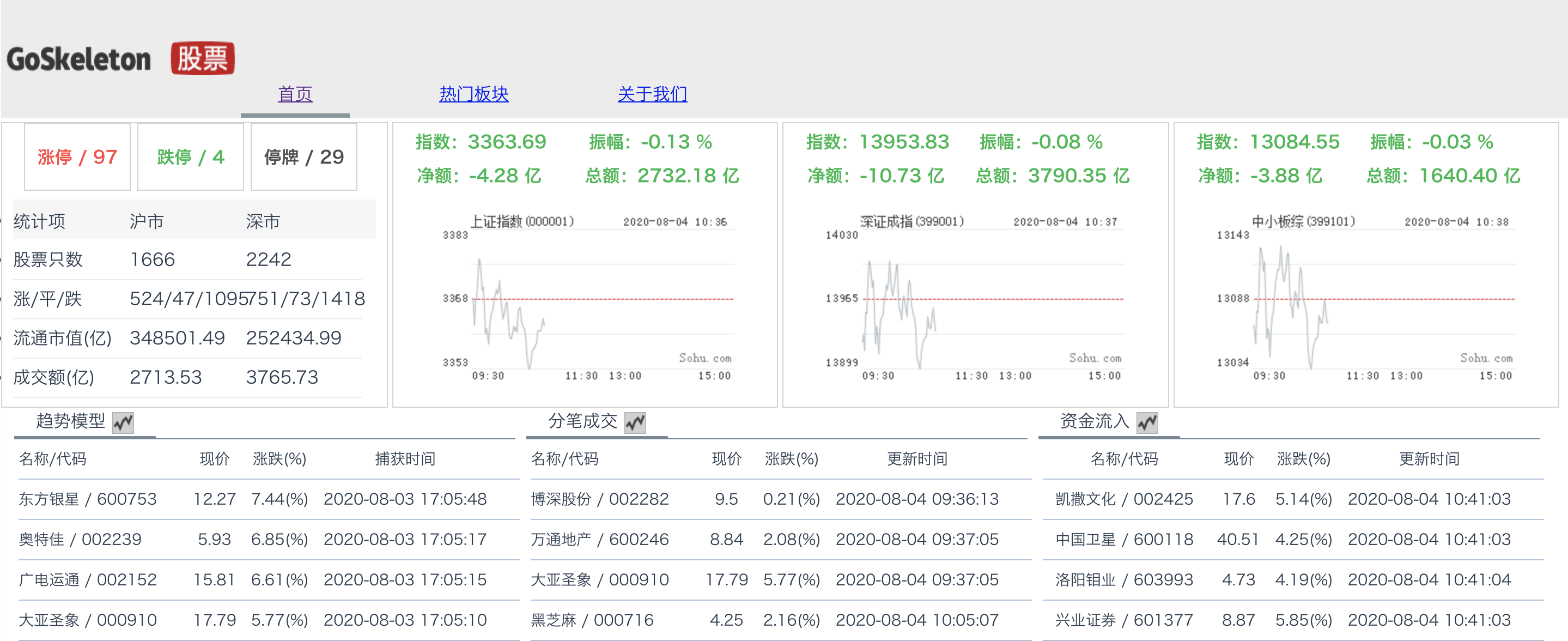This screenshot has height=641, width=1568.
Task: Click the GoSkeleton logo
Action: 78,59
